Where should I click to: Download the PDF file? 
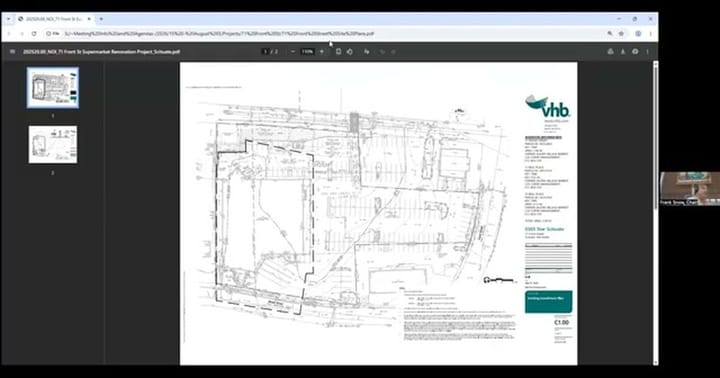[623, 51]
